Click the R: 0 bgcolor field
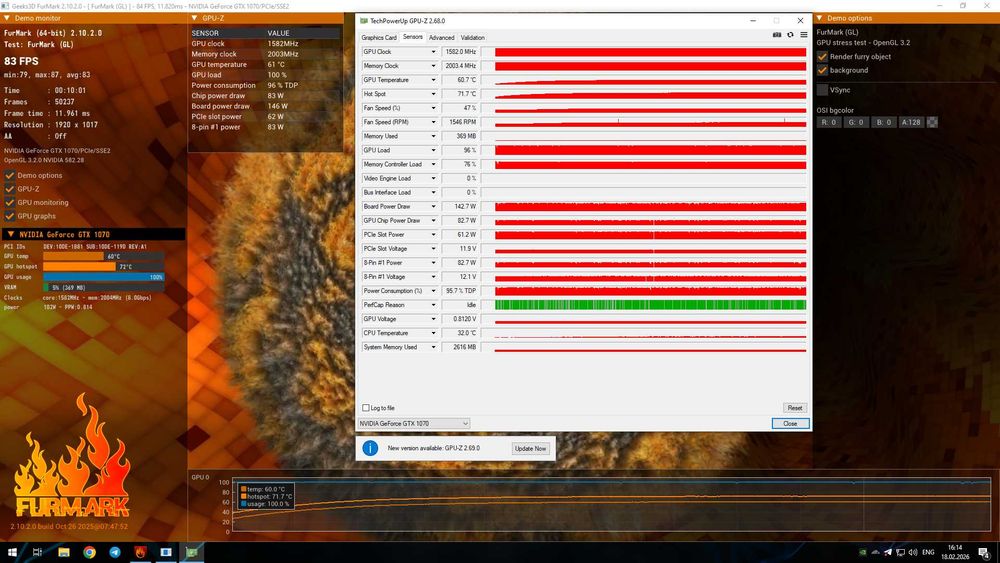 pyautogui.click(x=828, y=122)
